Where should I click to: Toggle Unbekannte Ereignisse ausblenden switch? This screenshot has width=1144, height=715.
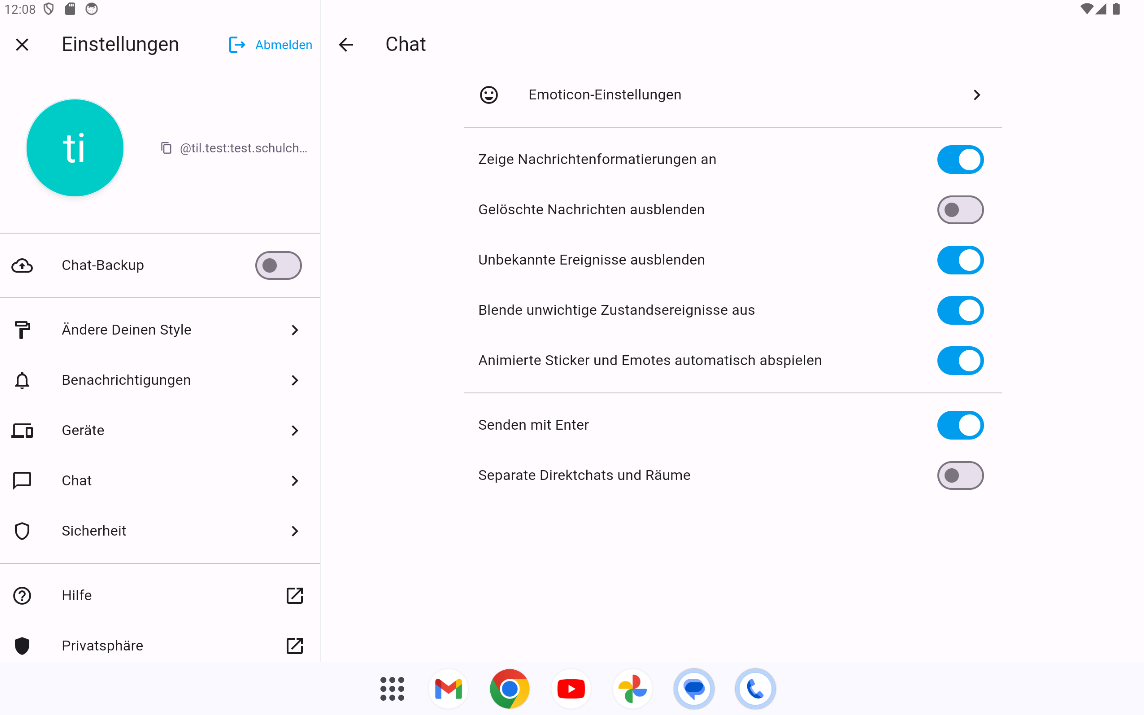[960, 260]
